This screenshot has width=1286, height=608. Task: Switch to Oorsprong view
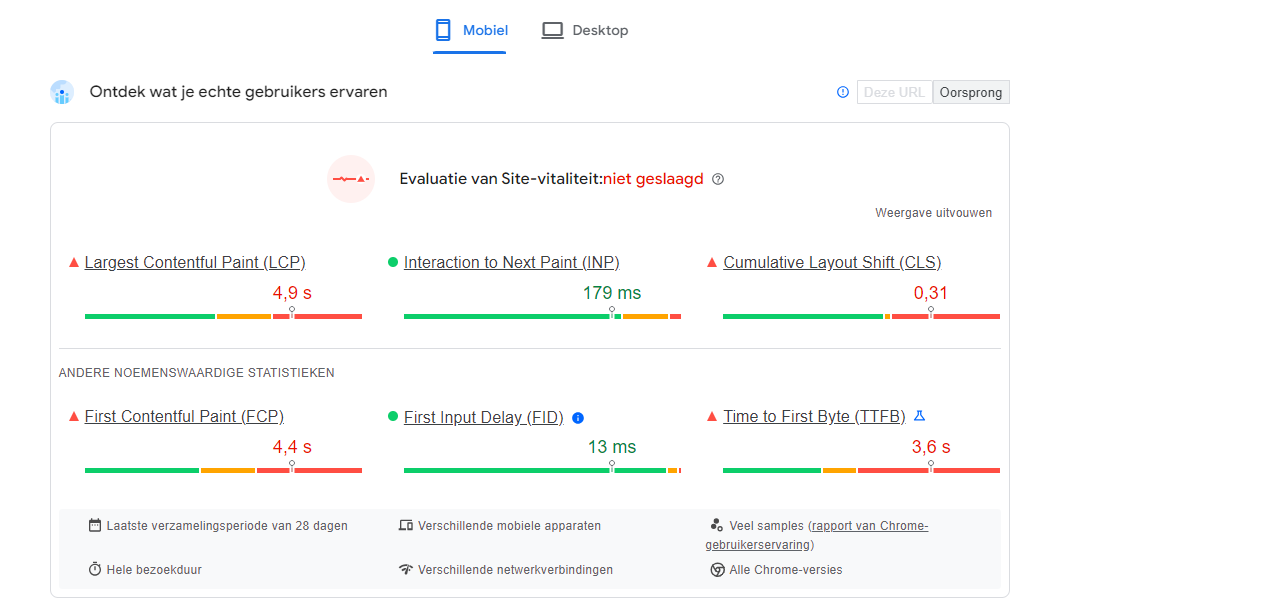(971, 91)
